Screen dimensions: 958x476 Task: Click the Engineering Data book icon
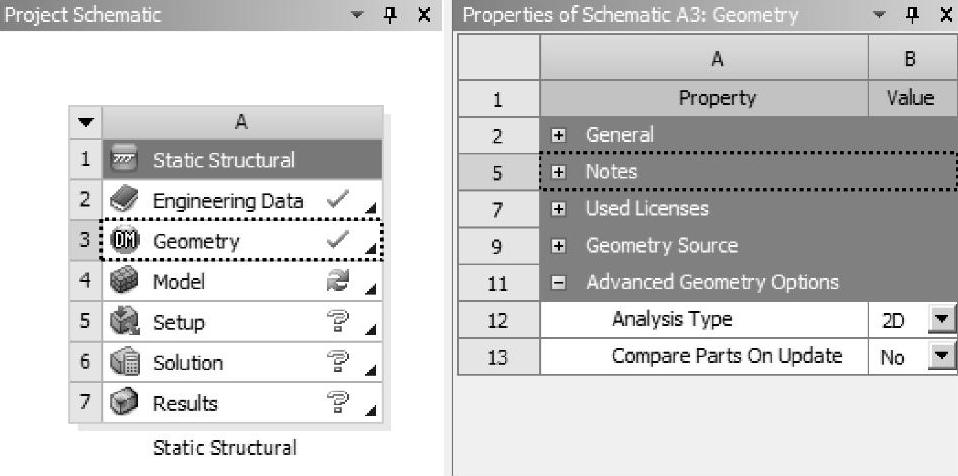tap(125, 200)
